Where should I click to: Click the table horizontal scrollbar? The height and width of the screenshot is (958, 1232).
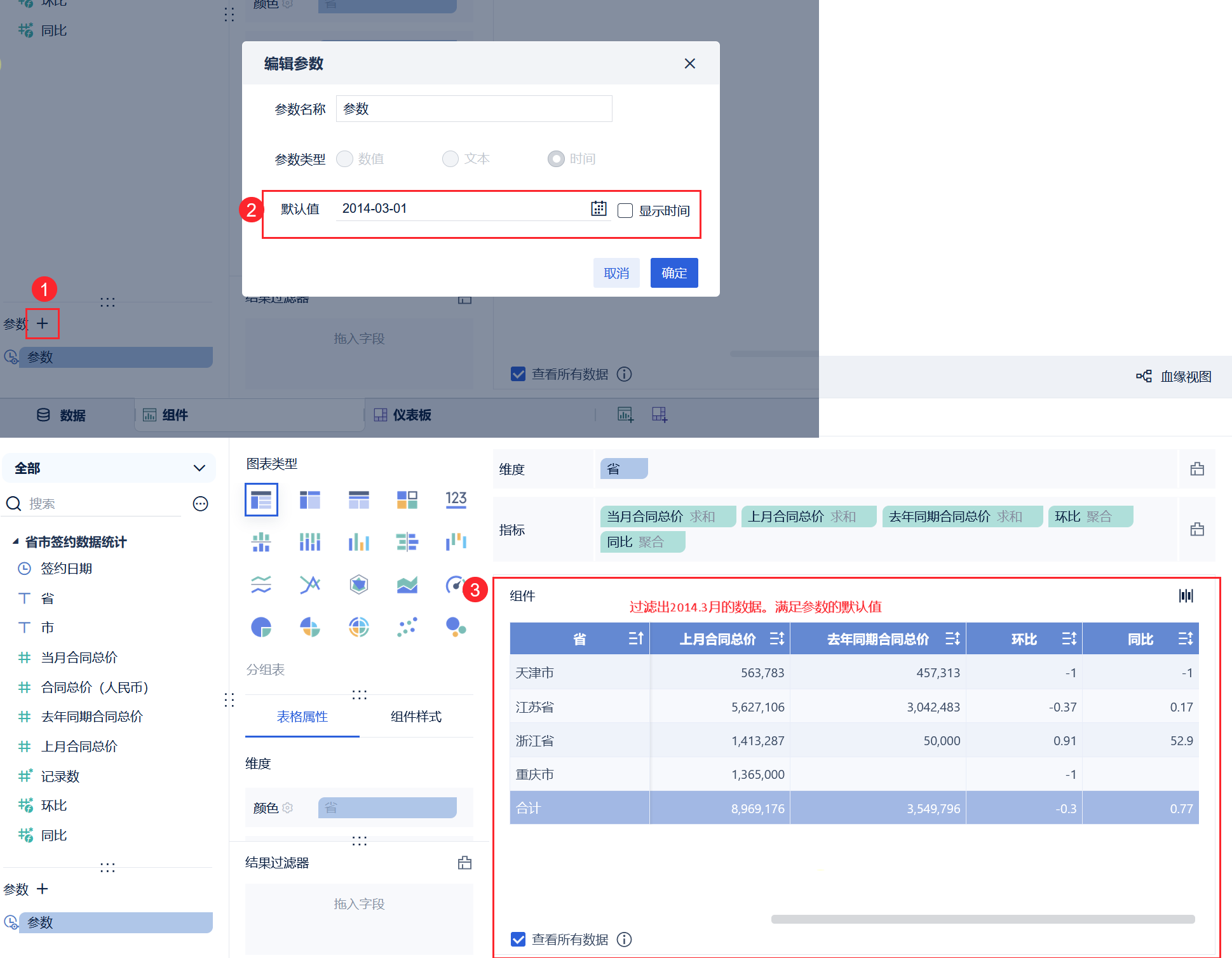tap(982, 919)
